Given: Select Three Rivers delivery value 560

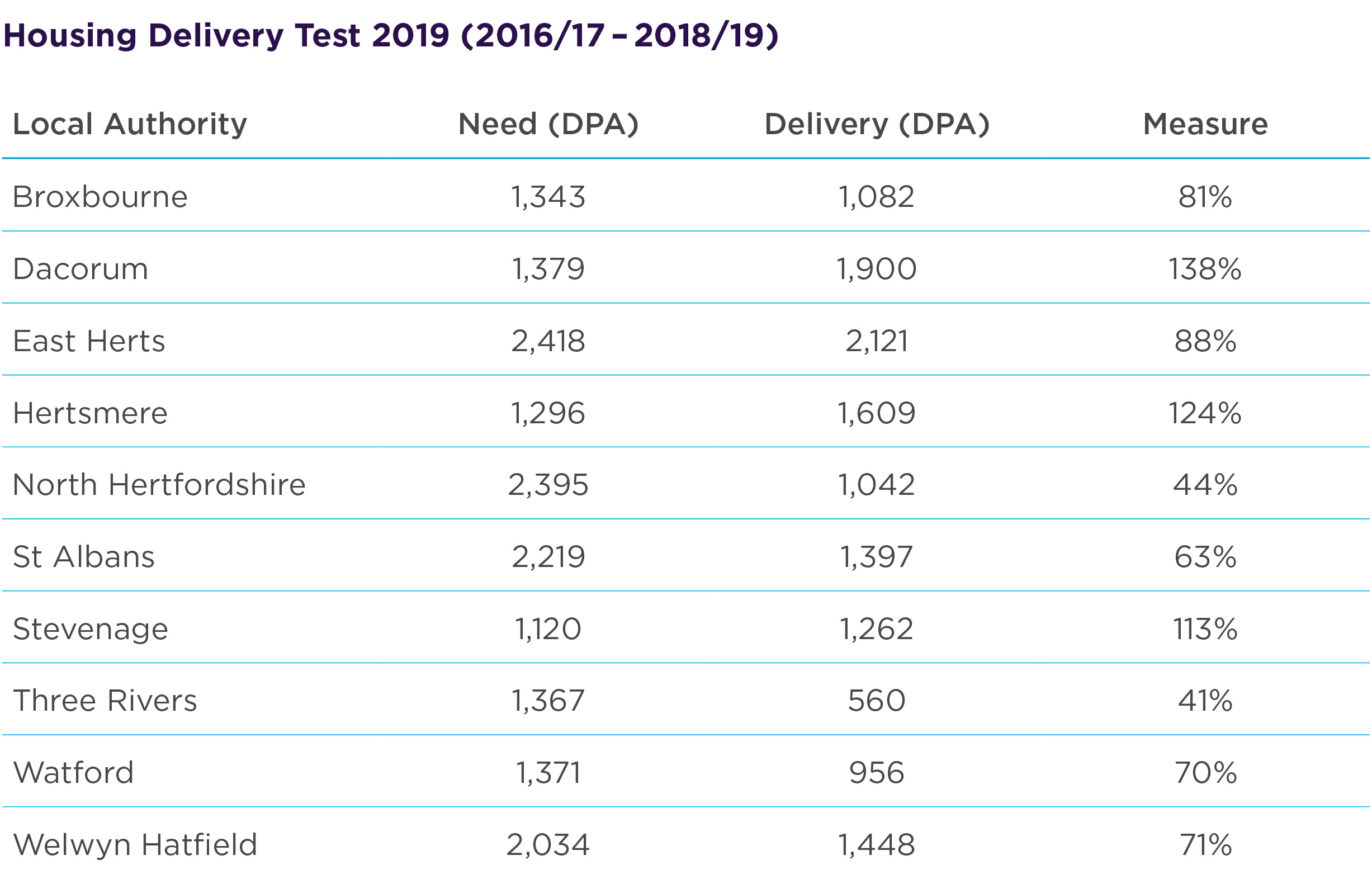Looking at the screenshot, I should tap(876, 700).
